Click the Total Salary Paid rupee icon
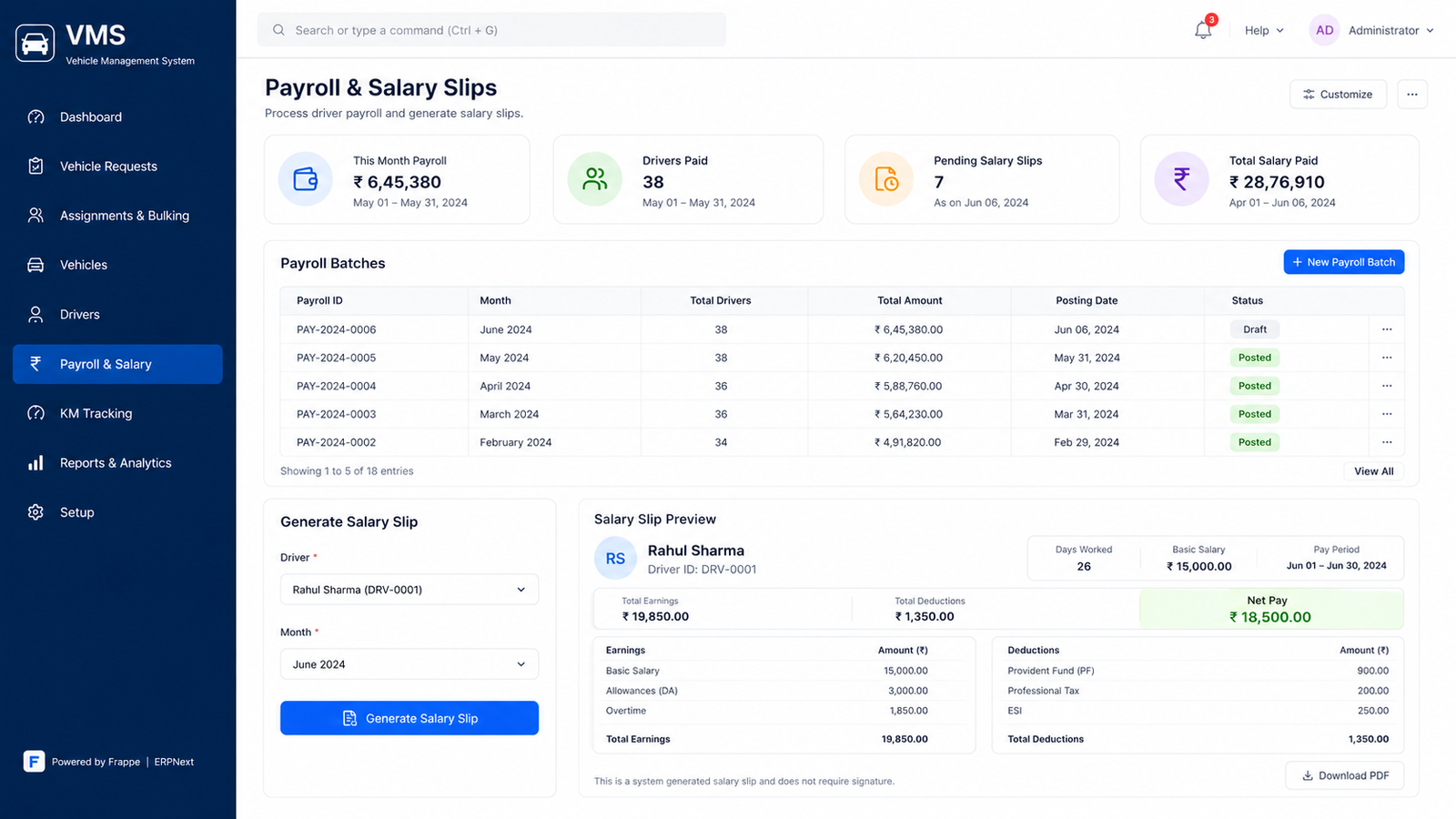The height and width of the screenshot is (819, 1456). point(1181,179)
